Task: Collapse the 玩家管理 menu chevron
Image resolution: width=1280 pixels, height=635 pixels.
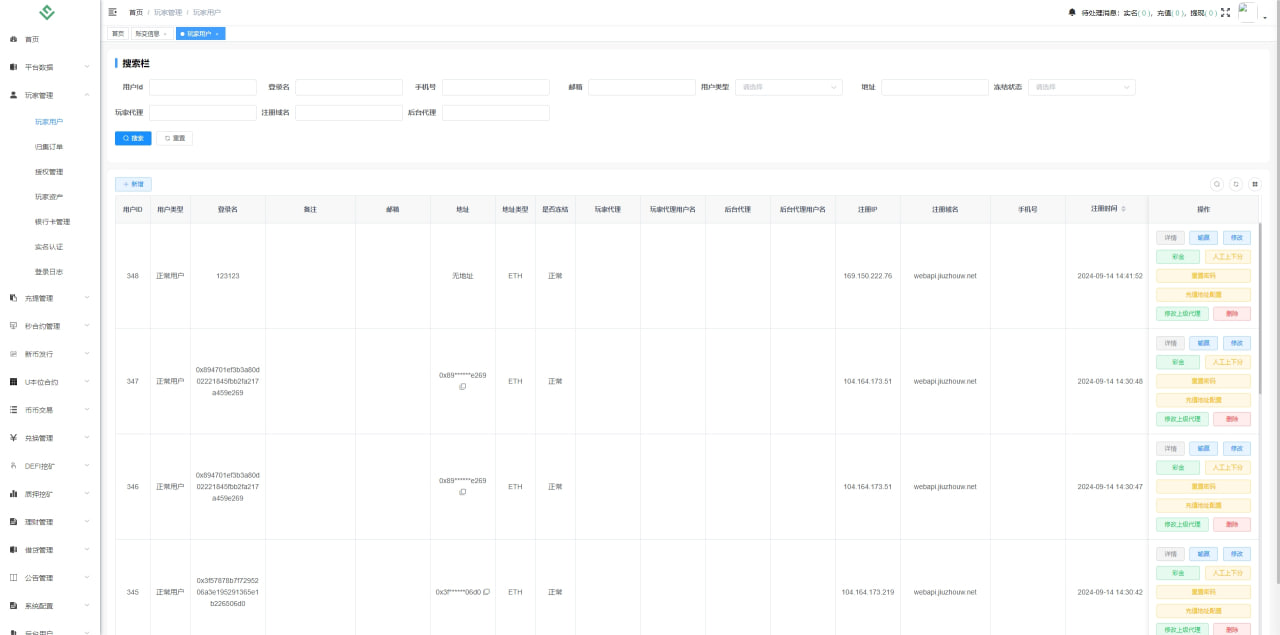Action: (87, 95)
